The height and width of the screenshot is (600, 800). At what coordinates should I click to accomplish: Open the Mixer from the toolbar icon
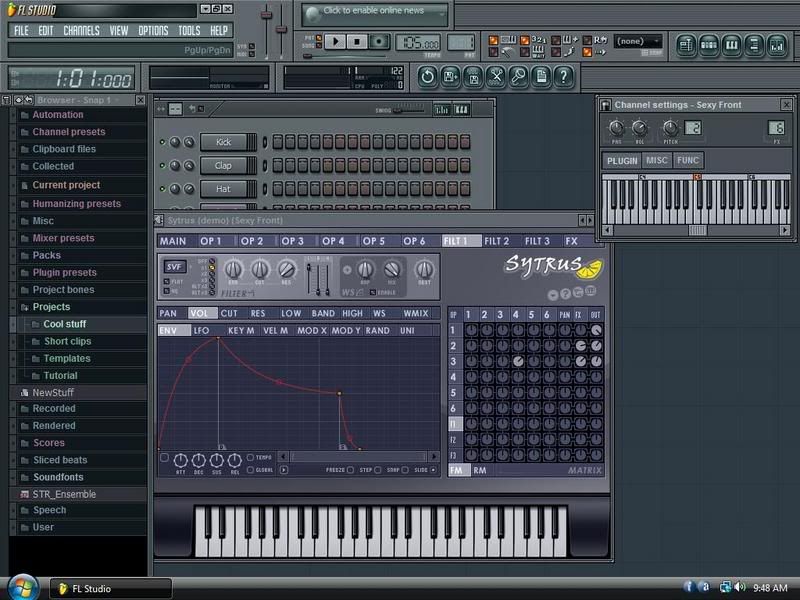tap(777, 46)
